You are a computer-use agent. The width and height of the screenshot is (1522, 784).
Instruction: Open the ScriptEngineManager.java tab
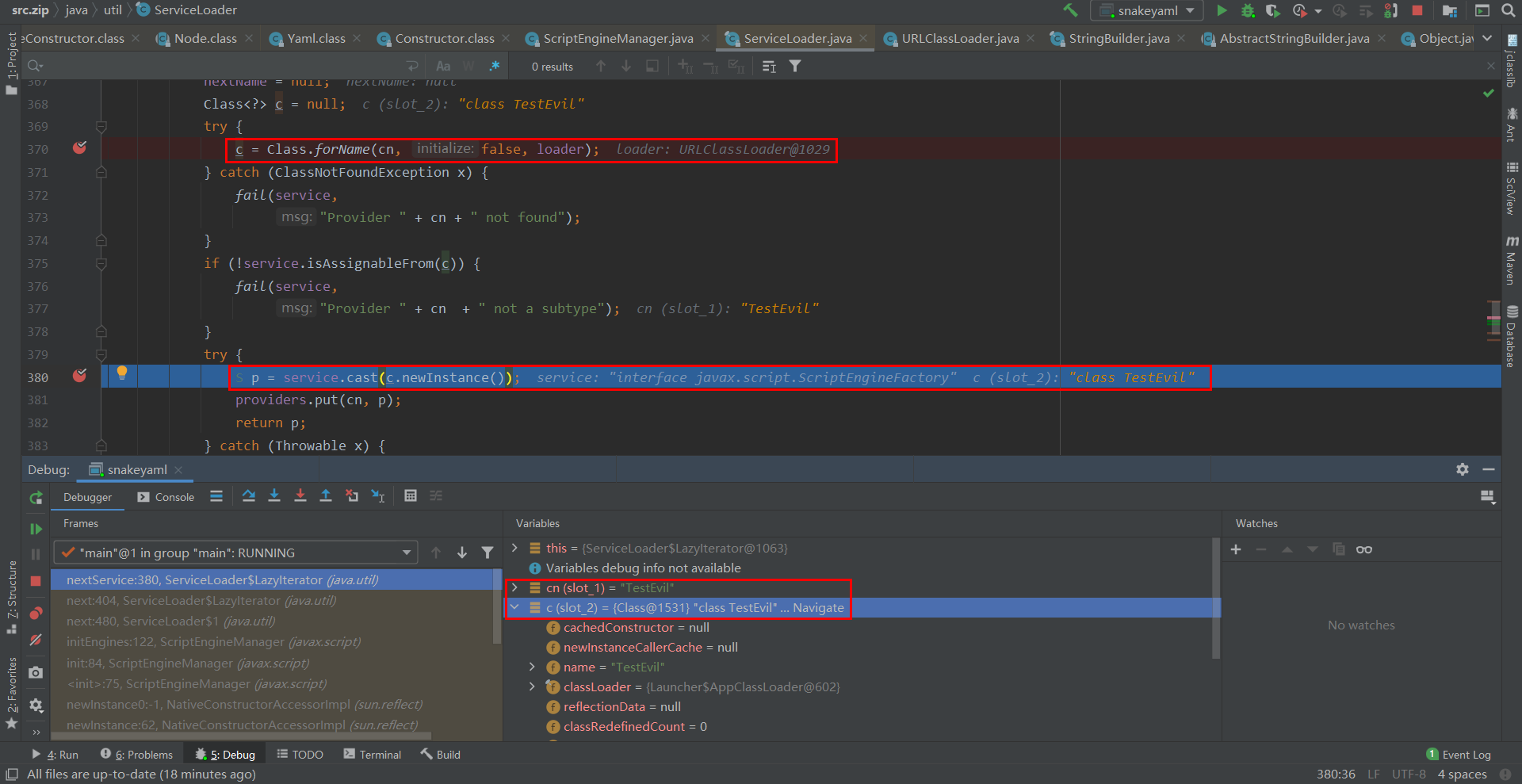click(x=618, y=38)
